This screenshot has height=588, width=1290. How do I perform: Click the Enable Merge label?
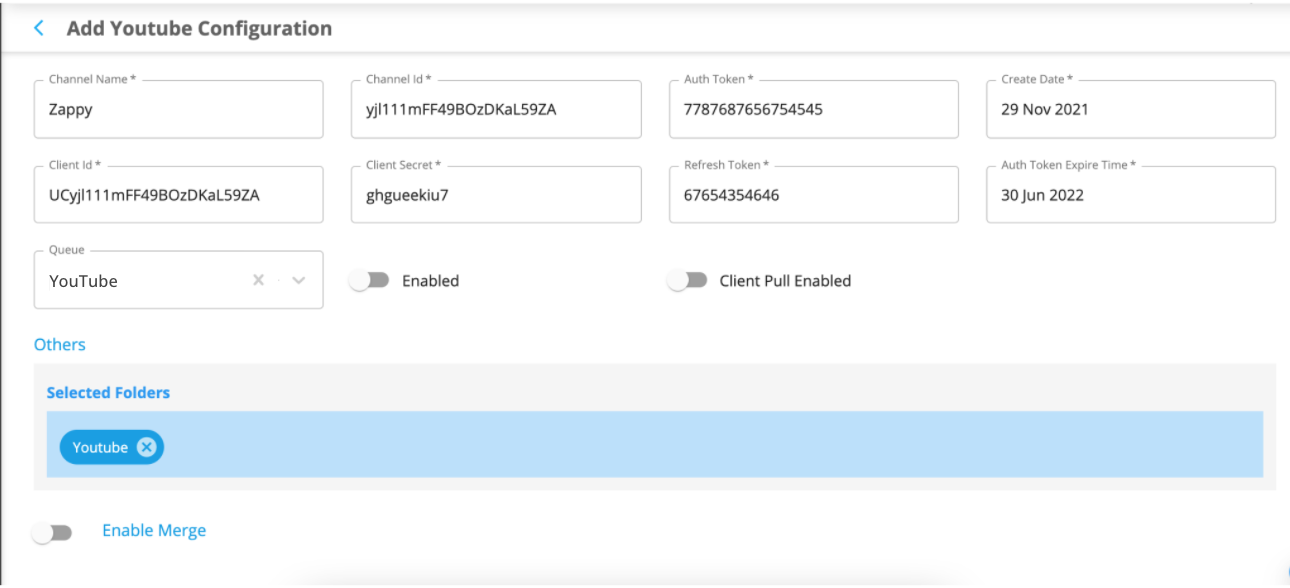click(154, 530)
